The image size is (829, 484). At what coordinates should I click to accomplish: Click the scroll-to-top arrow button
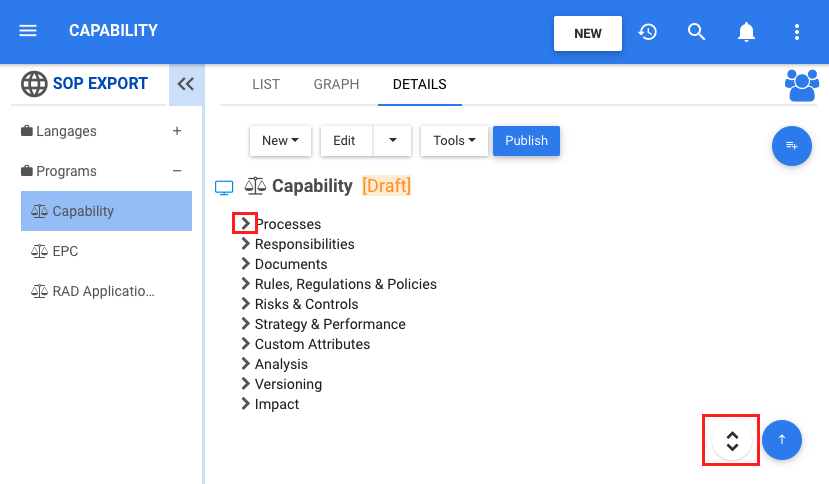(x=782, y=439)
